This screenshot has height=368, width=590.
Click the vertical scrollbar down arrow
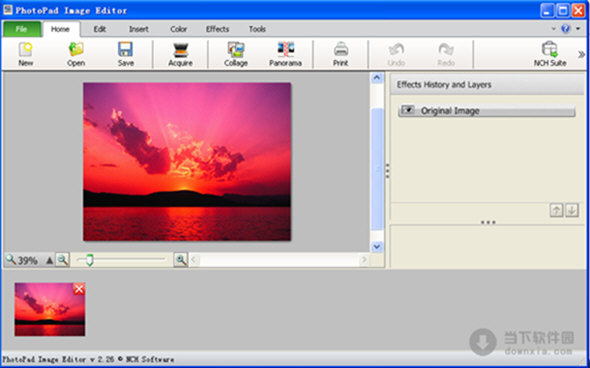(377, 247)
